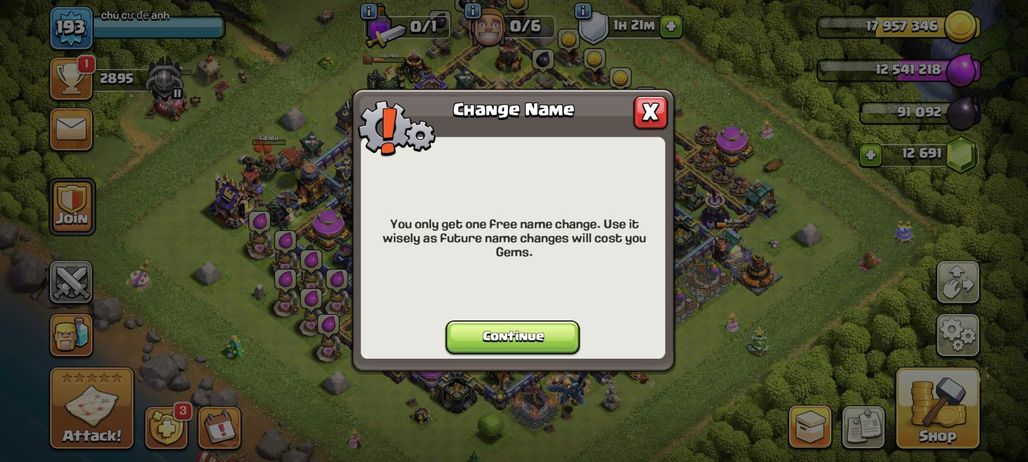The height and width of the screenshot is (462, 1028).
Task: Click the green Continue button
Action: (x=512, y=337)
